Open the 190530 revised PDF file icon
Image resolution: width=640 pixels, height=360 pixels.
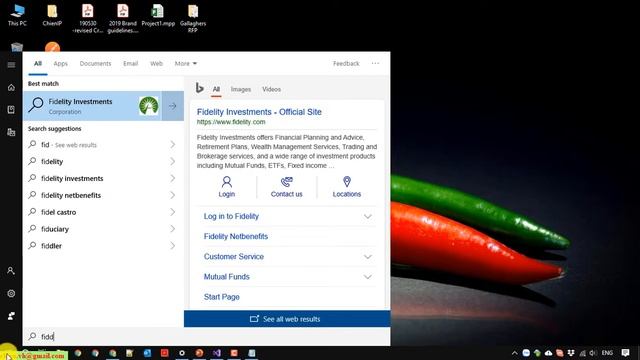pyautogui.click(x=87, y=19)
